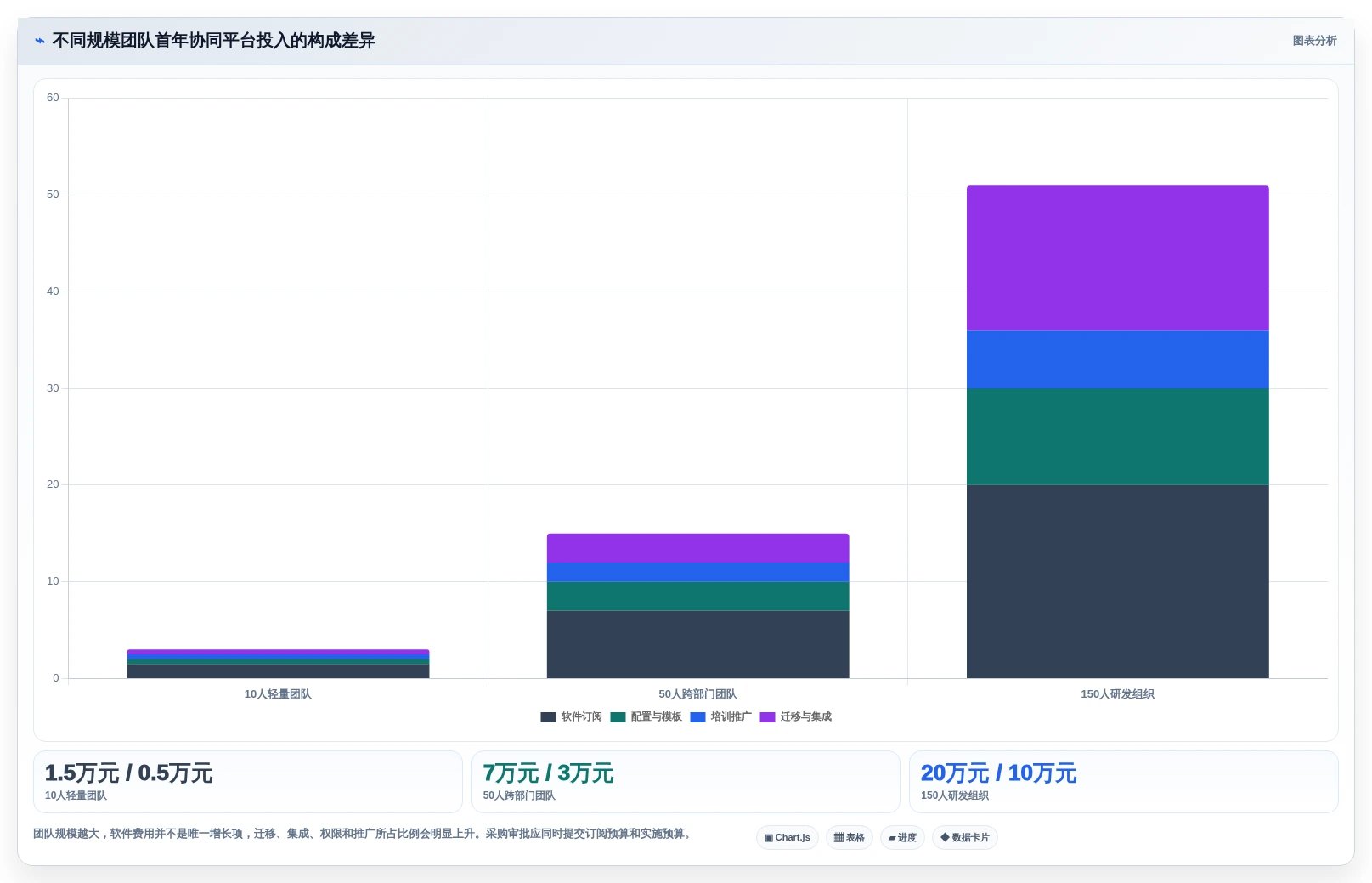Click the green segment of the 150人研发组织 bar

tap(1117, 437)
